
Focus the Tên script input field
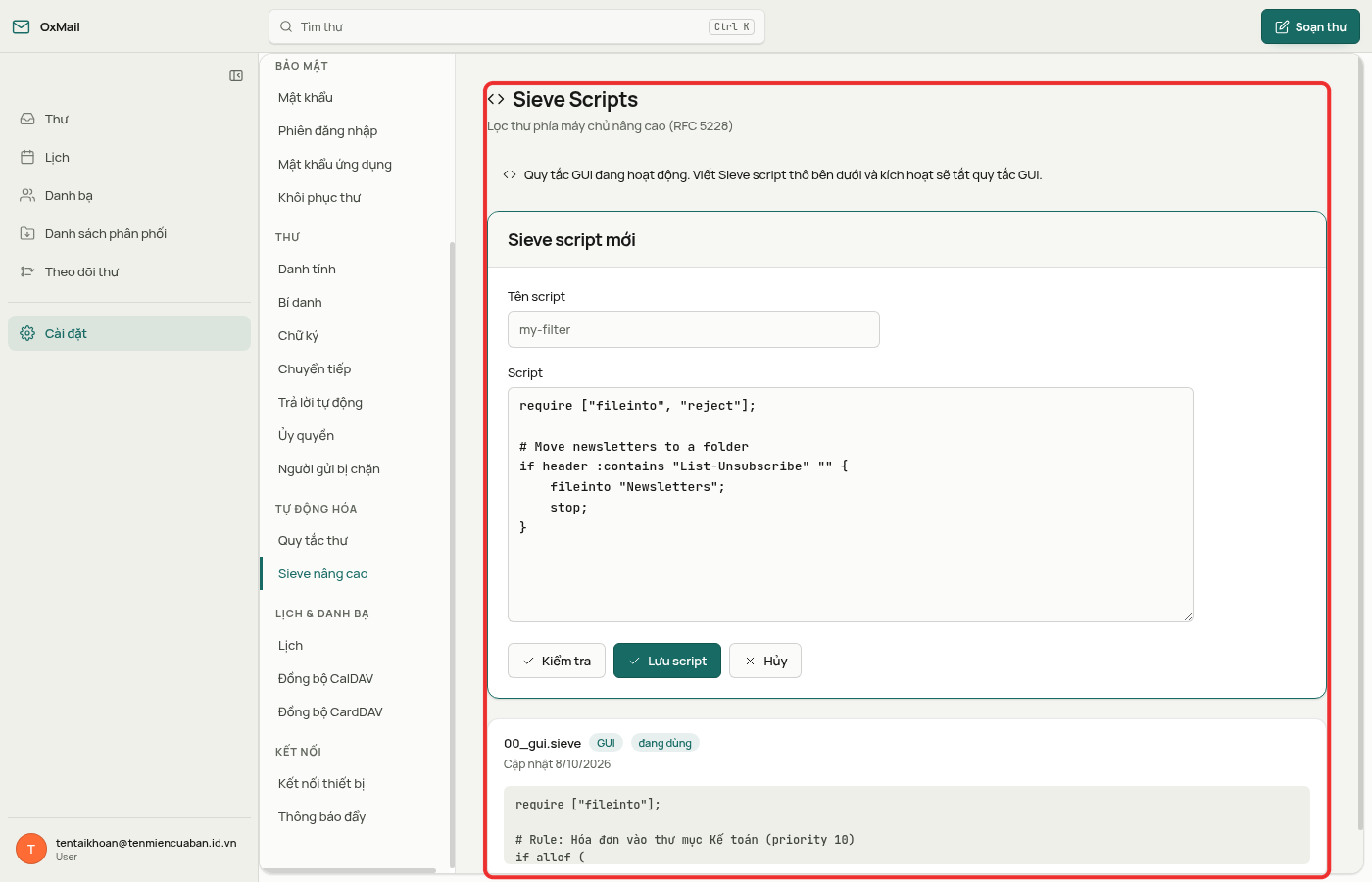[x=694, y=329]
